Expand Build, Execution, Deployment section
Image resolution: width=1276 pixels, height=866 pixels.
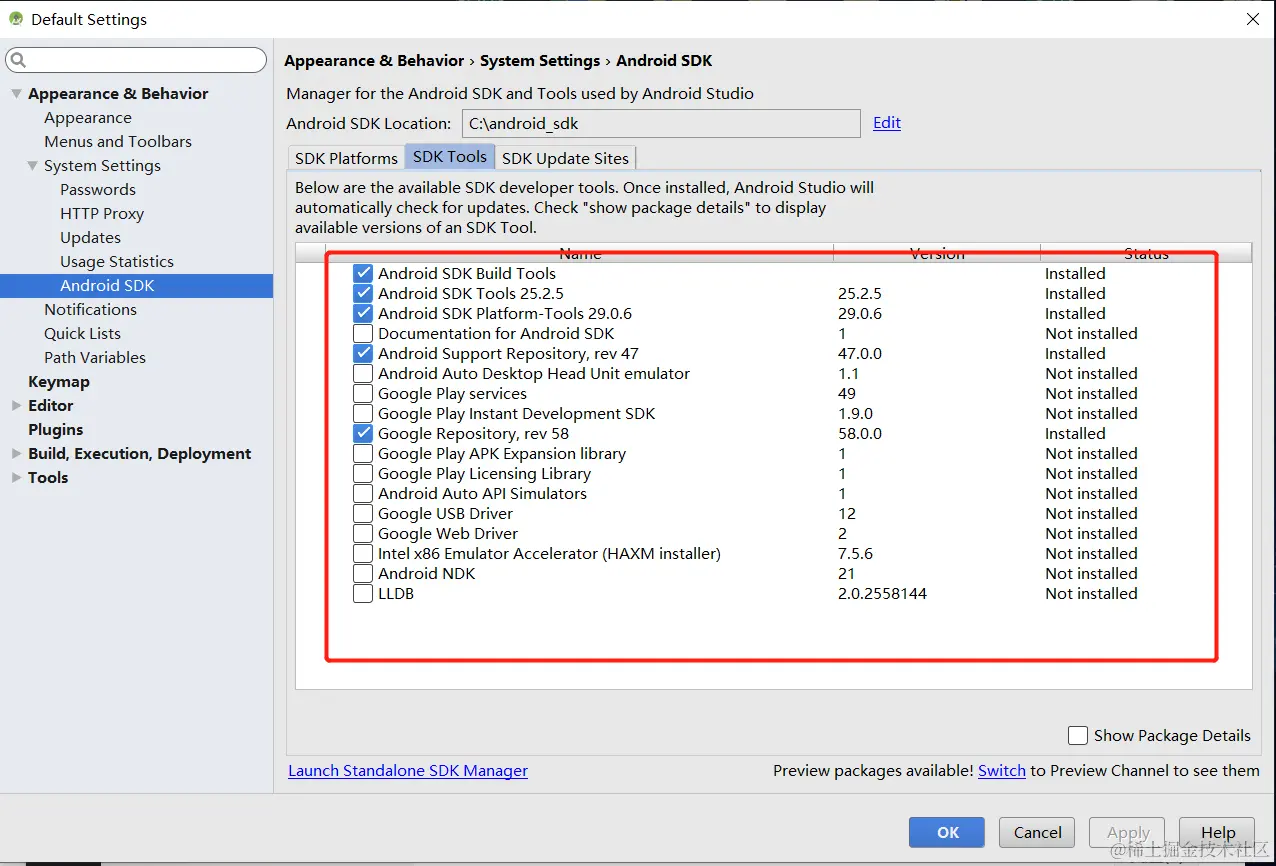(16, 454)
